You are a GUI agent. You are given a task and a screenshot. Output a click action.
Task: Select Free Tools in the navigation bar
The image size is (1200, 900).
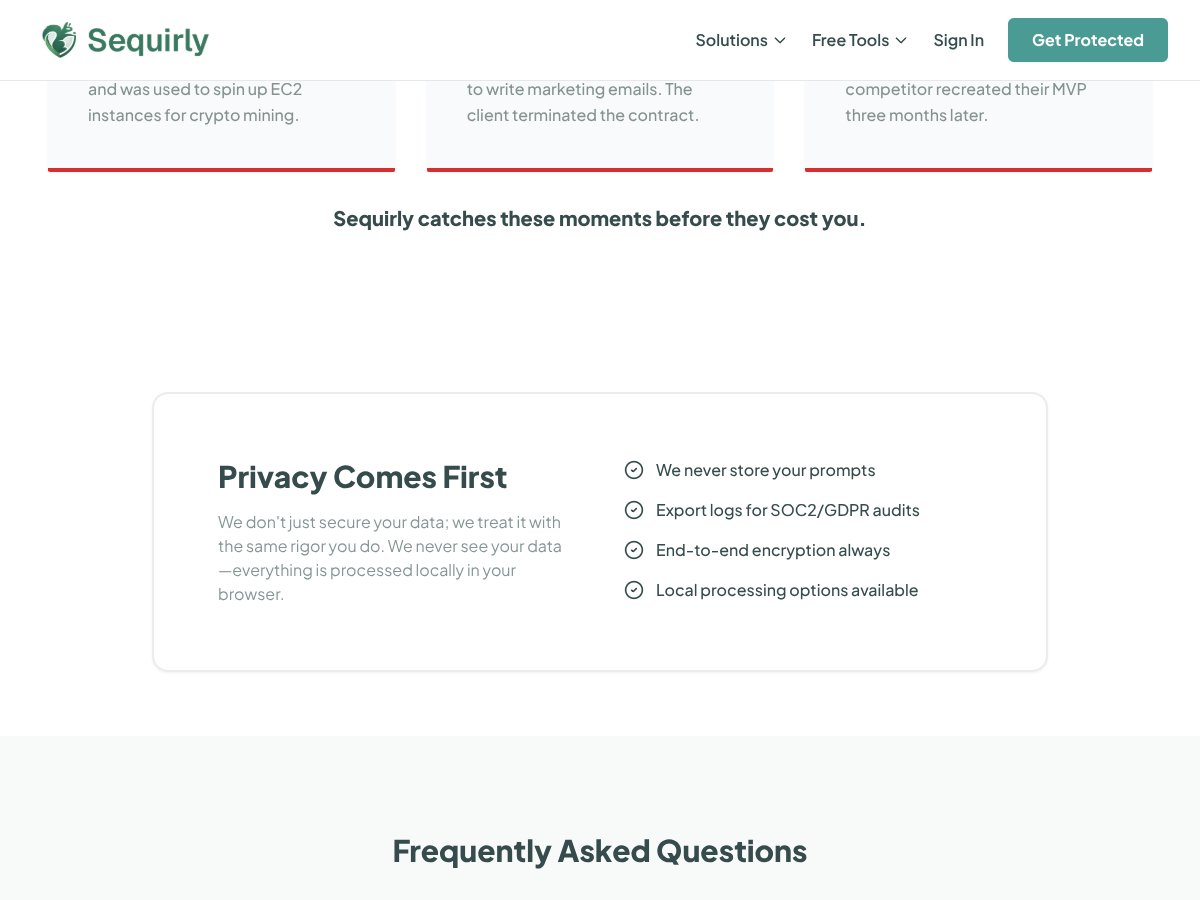click(x=849, y=40)
